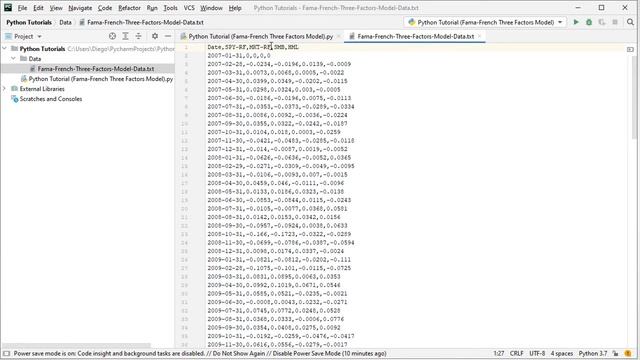
Task: Click Python Tutorials breadcrumb
Action: point(29,22)
